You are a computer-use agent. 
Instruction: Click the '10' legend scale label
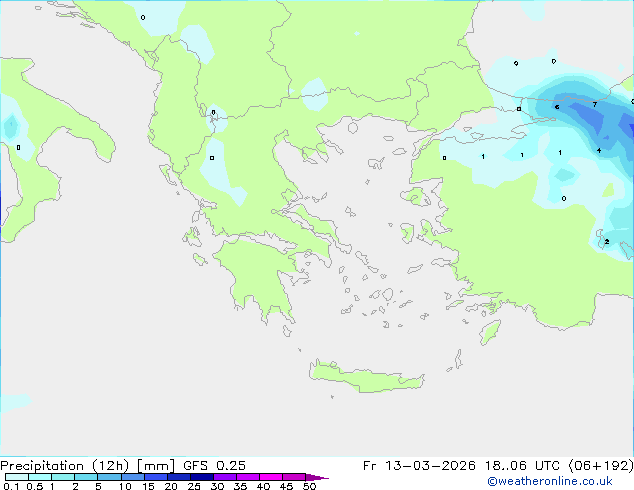(x=125, y=486)
